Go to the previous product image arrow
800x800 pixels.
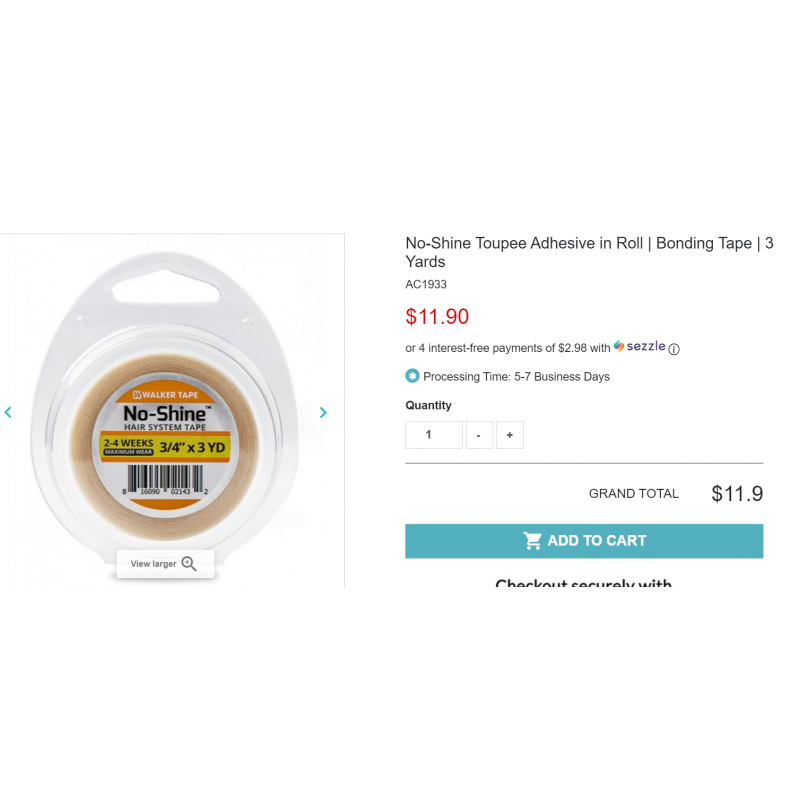point(8,412)
